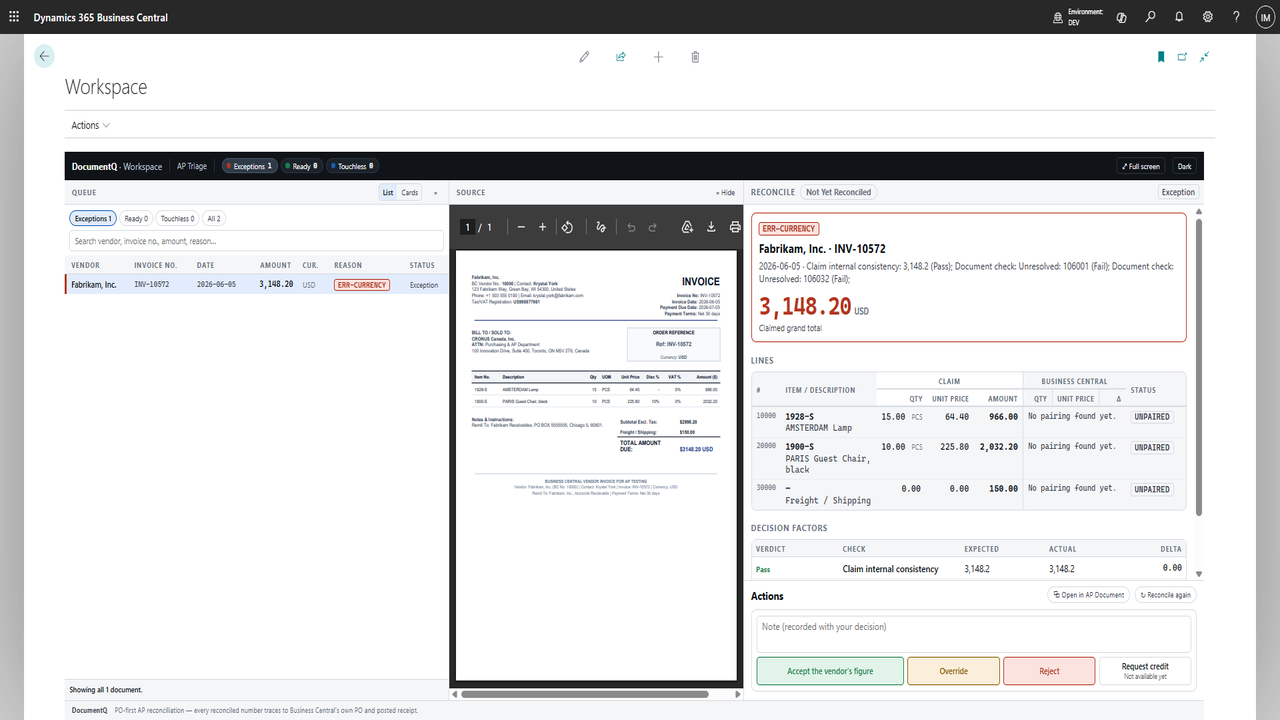1280x720 pixels.
Task: Click the trash delete icon
Action: [x=695, y=57]
